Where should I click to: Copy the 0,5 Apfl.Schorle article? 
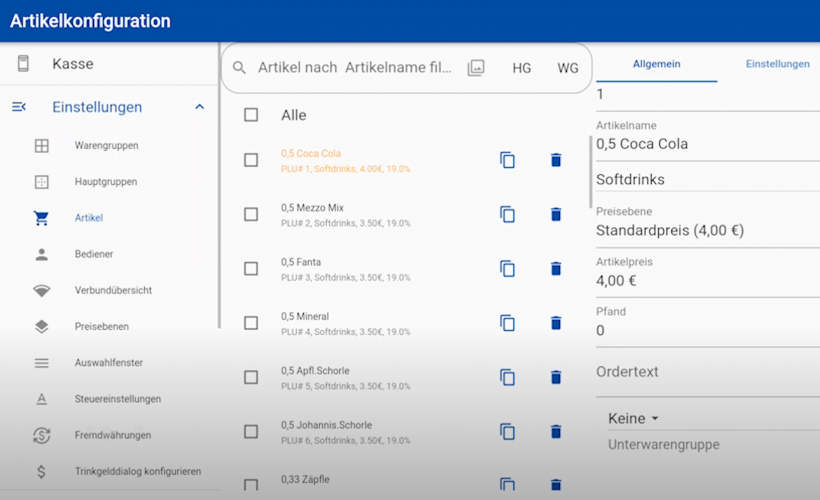[x=507, y=377]
